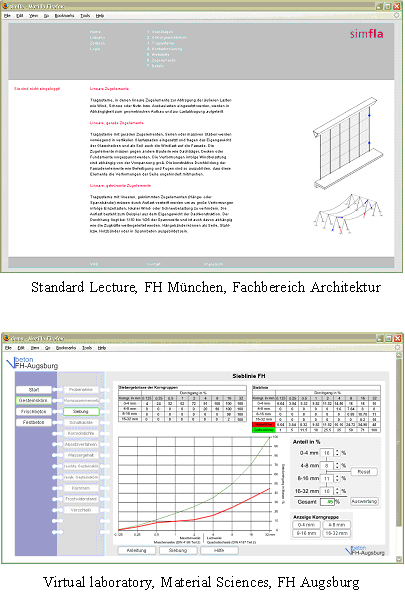This screenshot has height=592, width=405.
Task: Select the Frostwiderstand submenu button
Action: point(81,499)
